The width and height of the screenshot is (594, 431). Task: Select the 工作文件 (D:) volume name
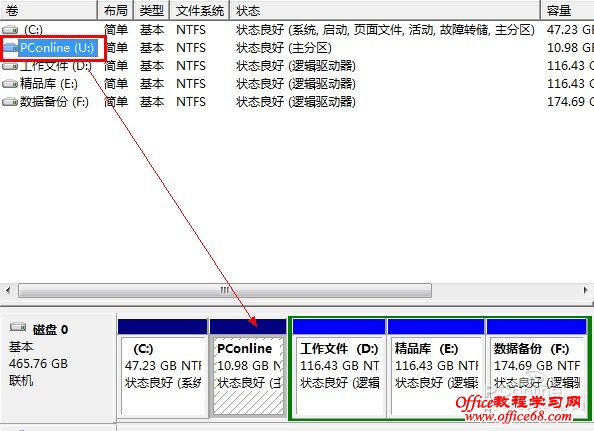pos(56,66)
